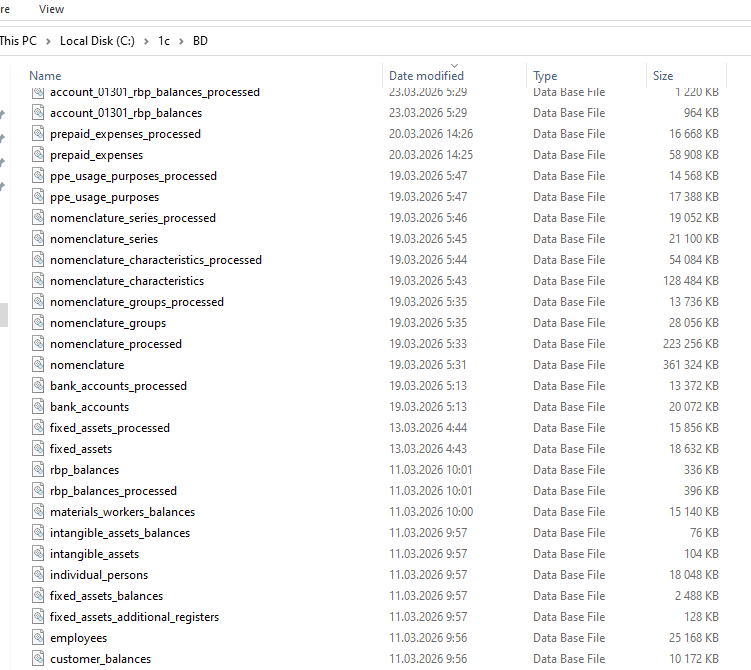Go to the 1c folder breadcrumb

pyautogui.click(x=164, y=41)
